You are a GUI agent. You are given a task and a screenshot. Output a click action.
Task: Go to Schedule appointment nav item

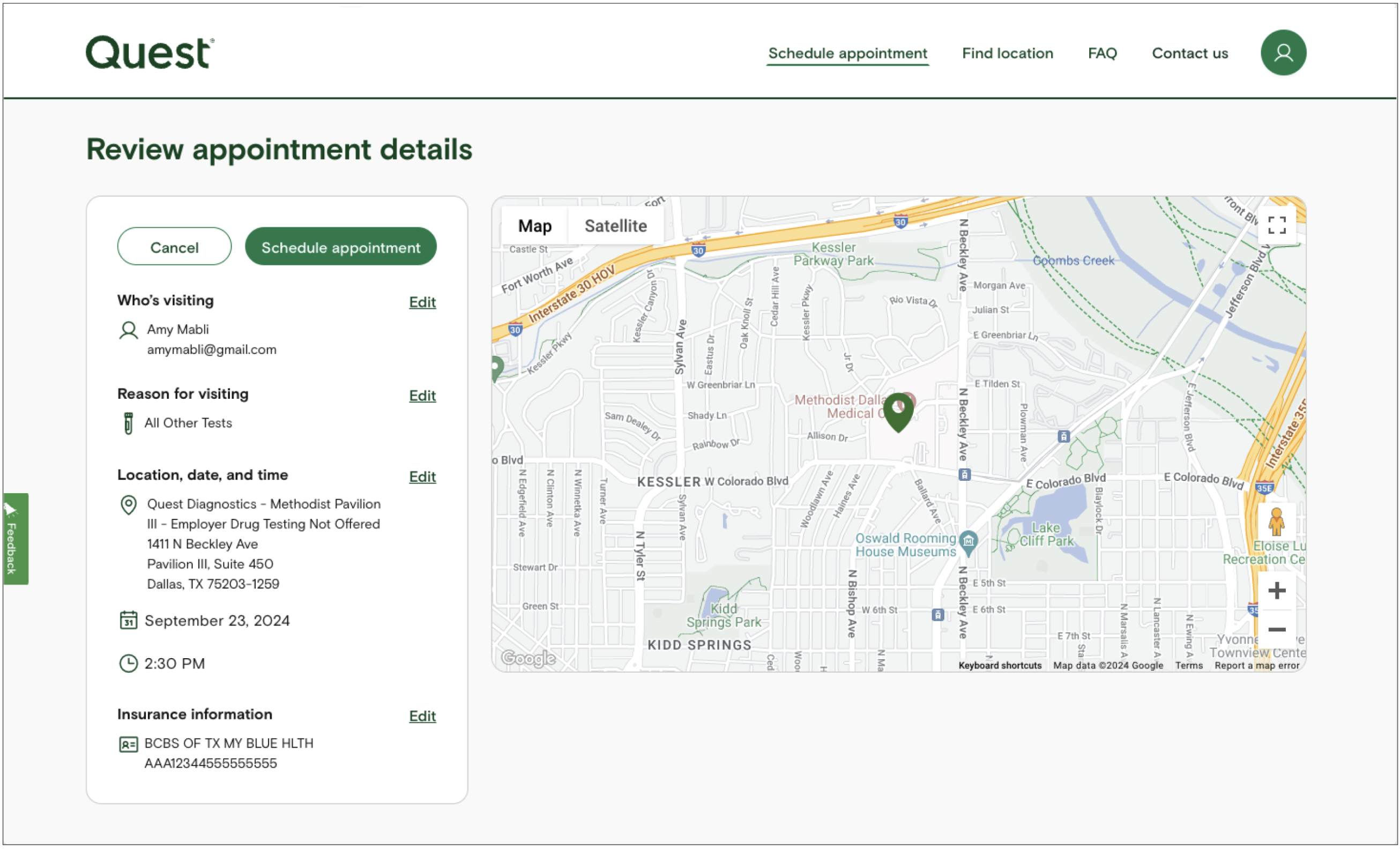(x=847, y=54)
